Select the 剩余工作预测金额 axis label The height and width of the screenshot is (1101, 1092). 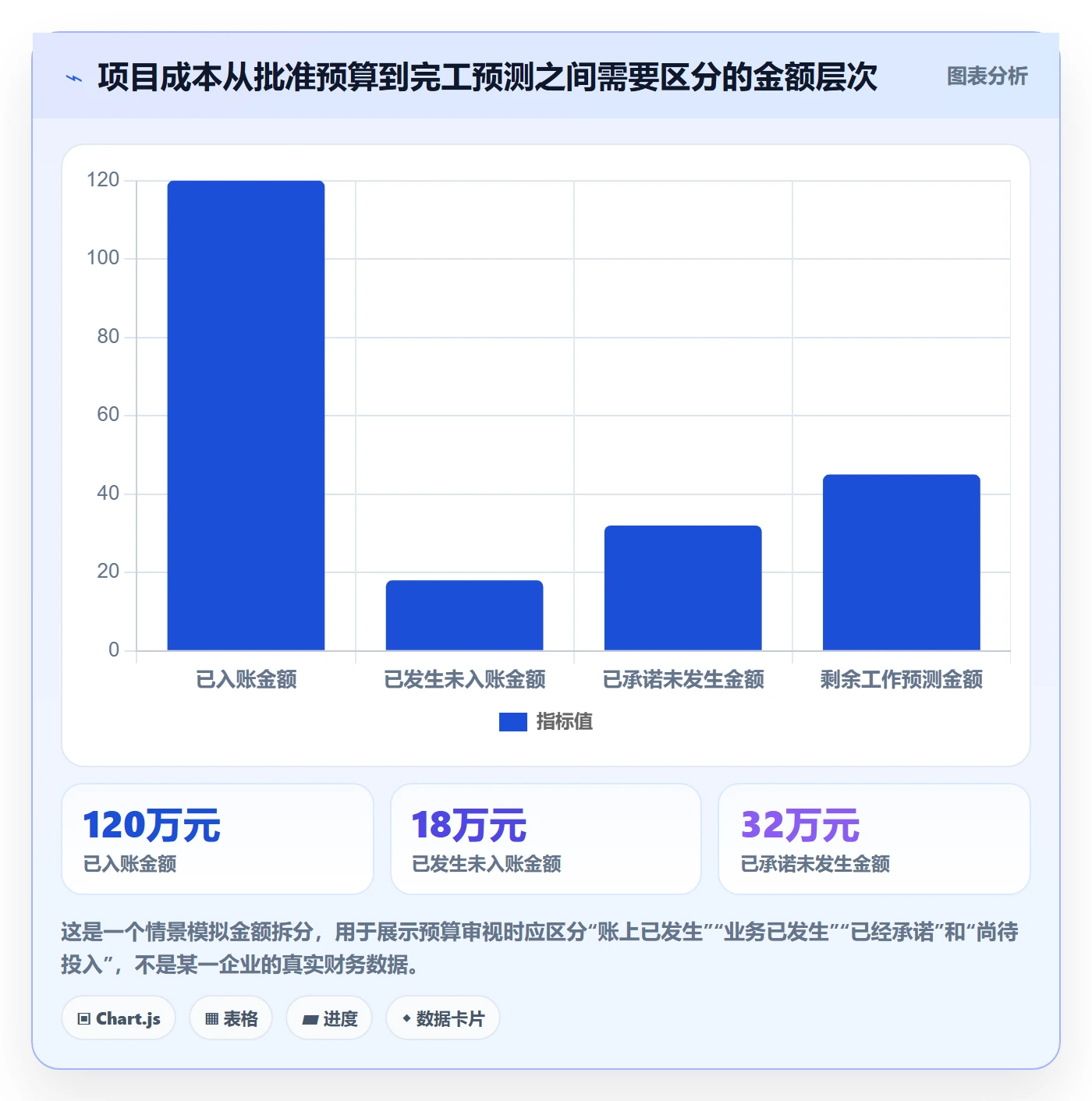[x=902, y=679]
